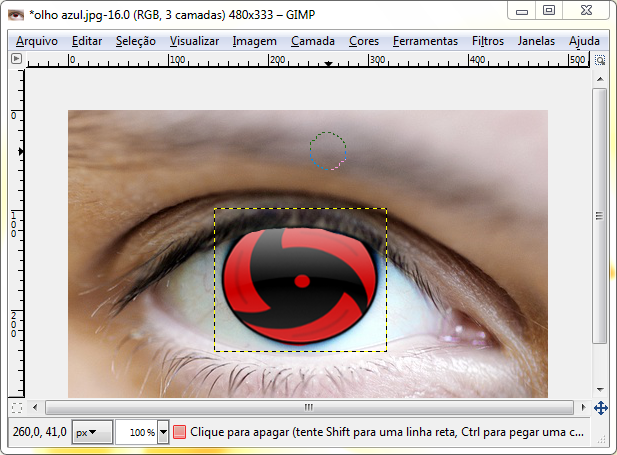The width and height of the screenshot is (617, 455).
Task: Open the Ferramentas menu
Action: 425,41
